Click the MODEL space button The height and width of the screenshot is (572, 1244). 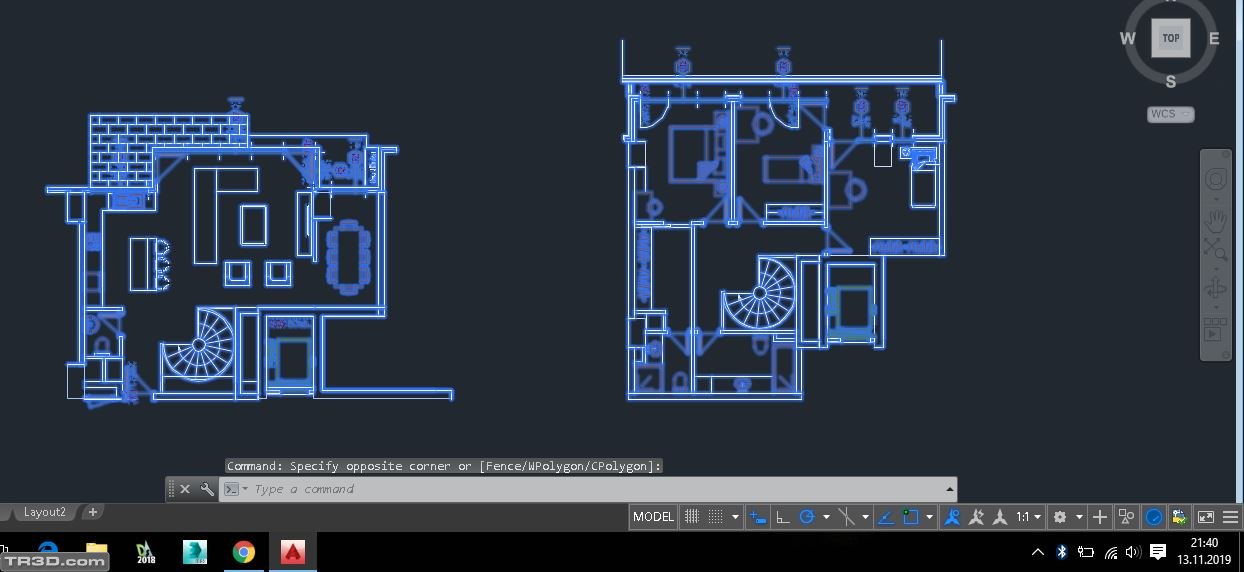click(653, 517)
